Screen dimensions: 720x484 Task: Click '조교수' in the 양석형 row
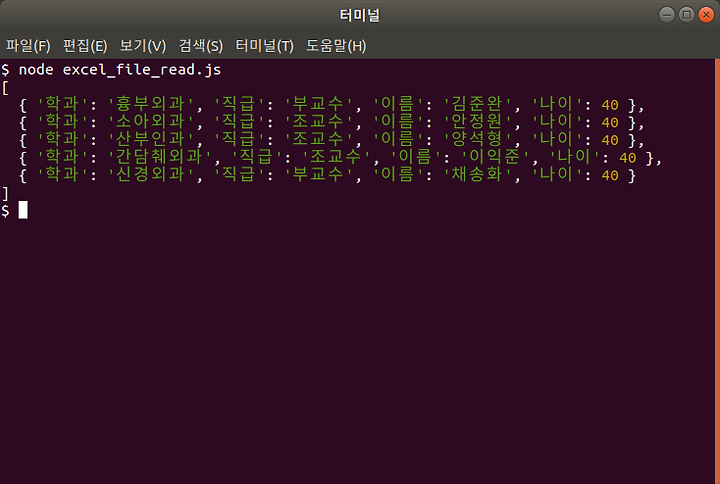coord(318,139)
